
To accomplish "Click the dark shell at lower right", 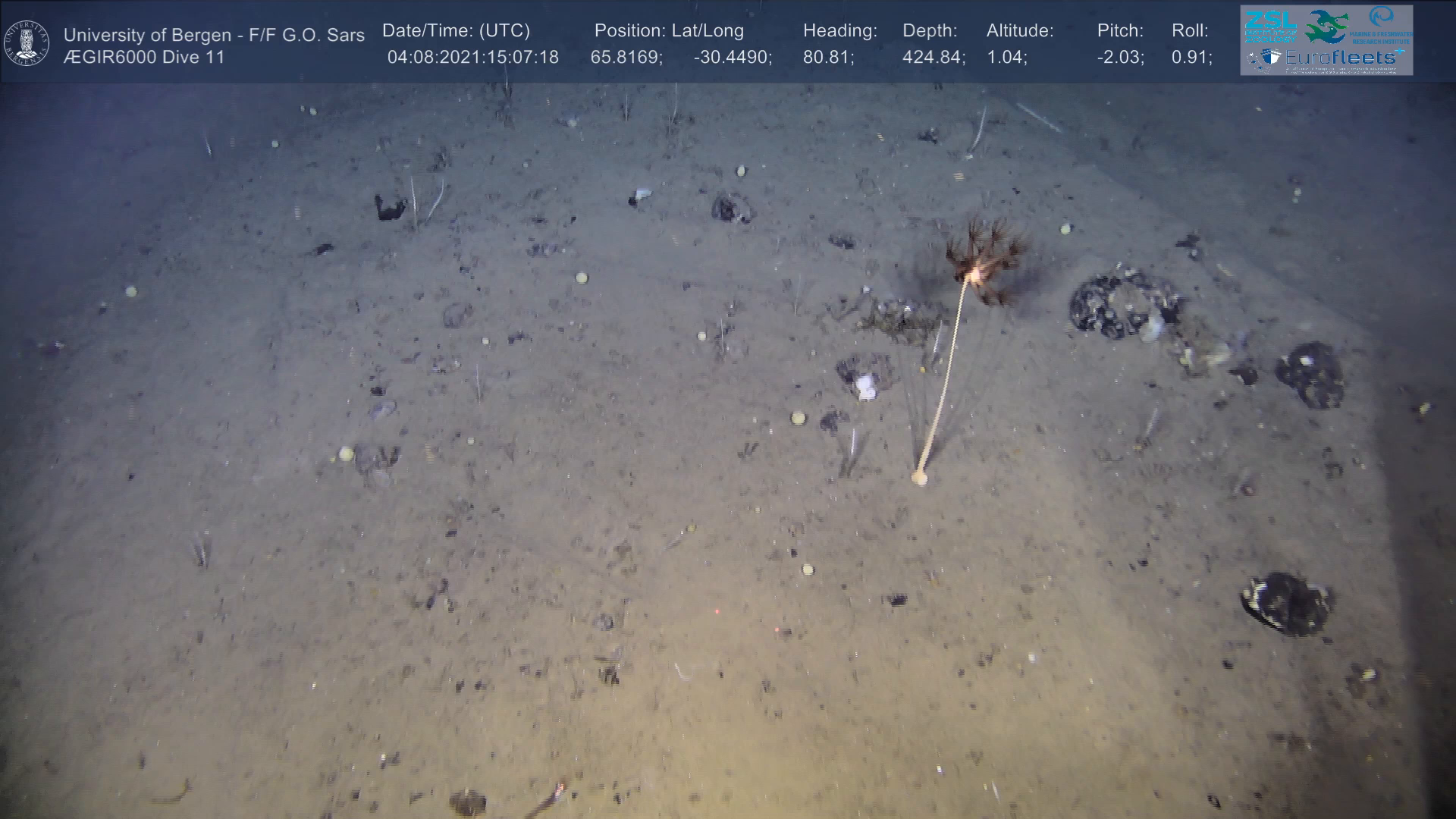I will click(x=1286, y=603).
